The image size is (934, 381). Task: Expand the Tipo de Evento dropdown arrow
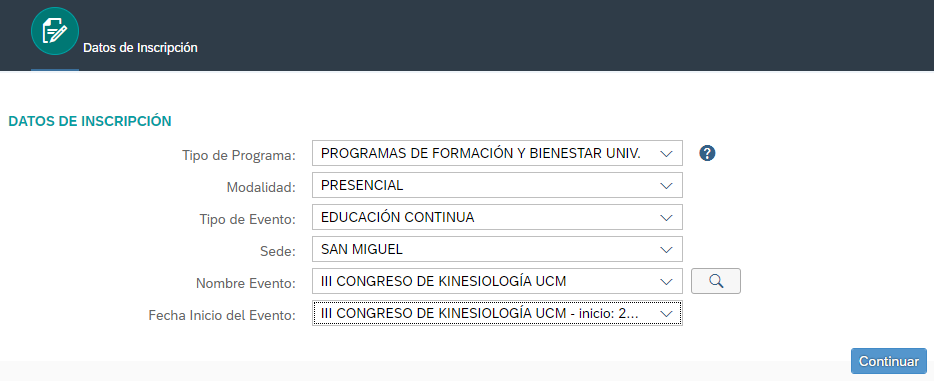pos(666,218)
